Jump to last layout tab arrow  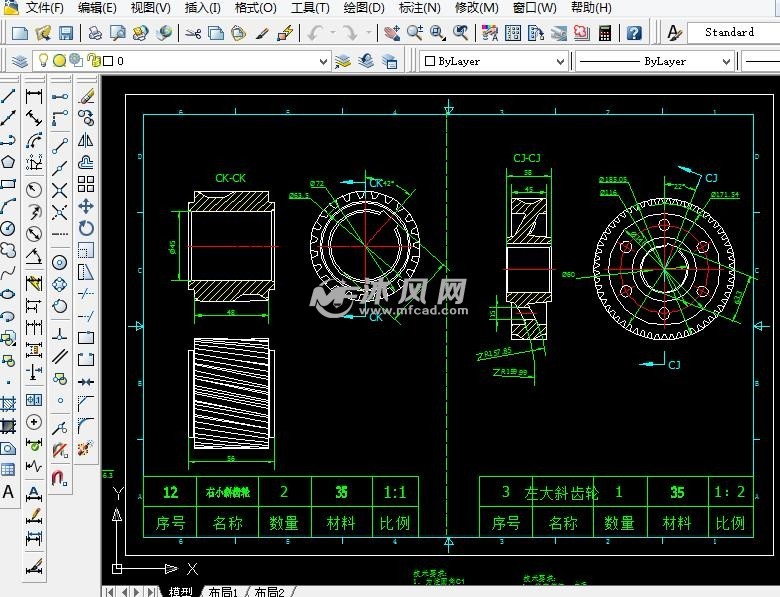pyautogui.click(x=152, y=592)
